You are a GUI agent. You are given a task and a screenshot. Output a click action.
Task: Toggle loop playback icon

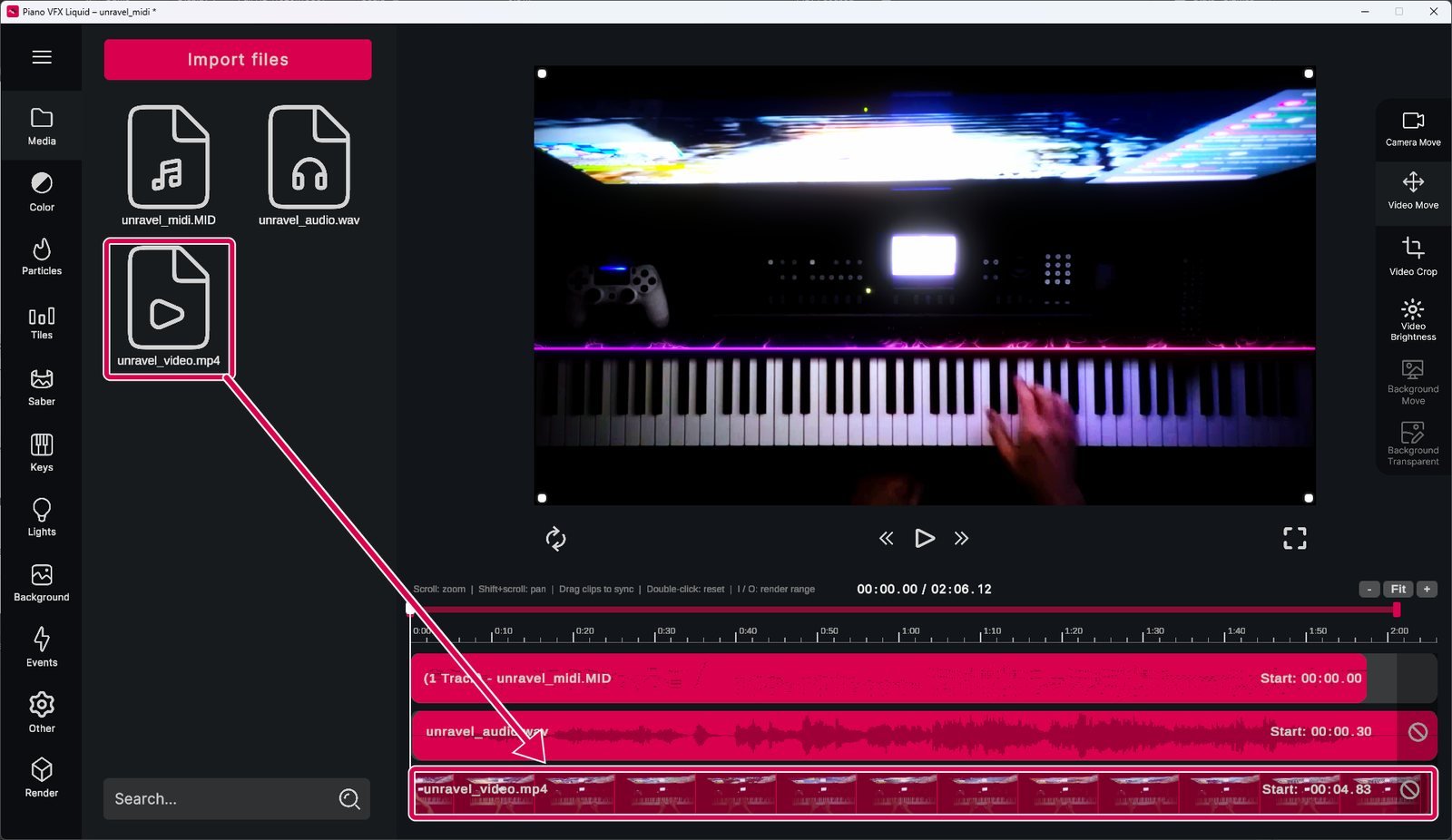pos(555,539)
